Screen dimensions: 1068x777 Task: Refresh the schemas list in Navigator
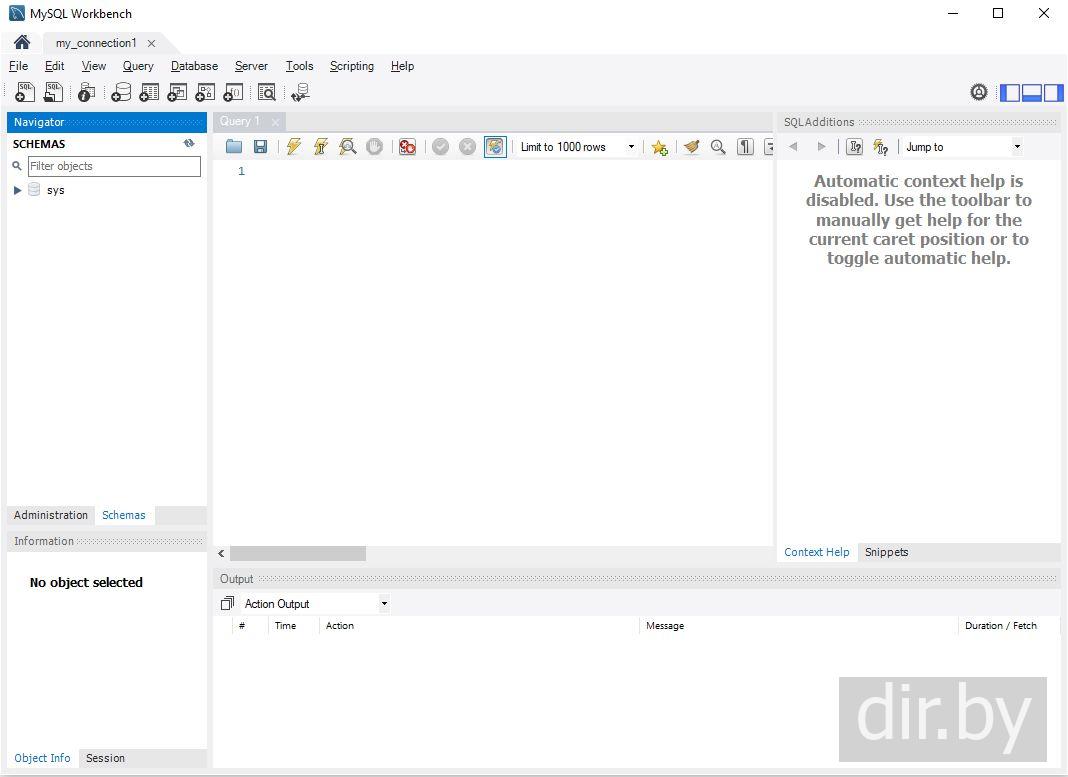tap(189, 144)
